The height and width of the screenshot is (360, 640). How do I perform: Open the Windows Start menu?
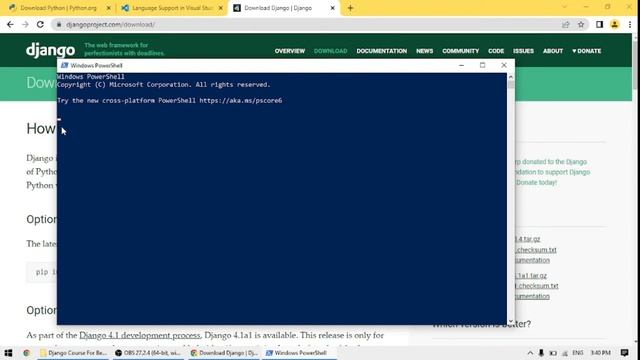click(x=8, y=353)
